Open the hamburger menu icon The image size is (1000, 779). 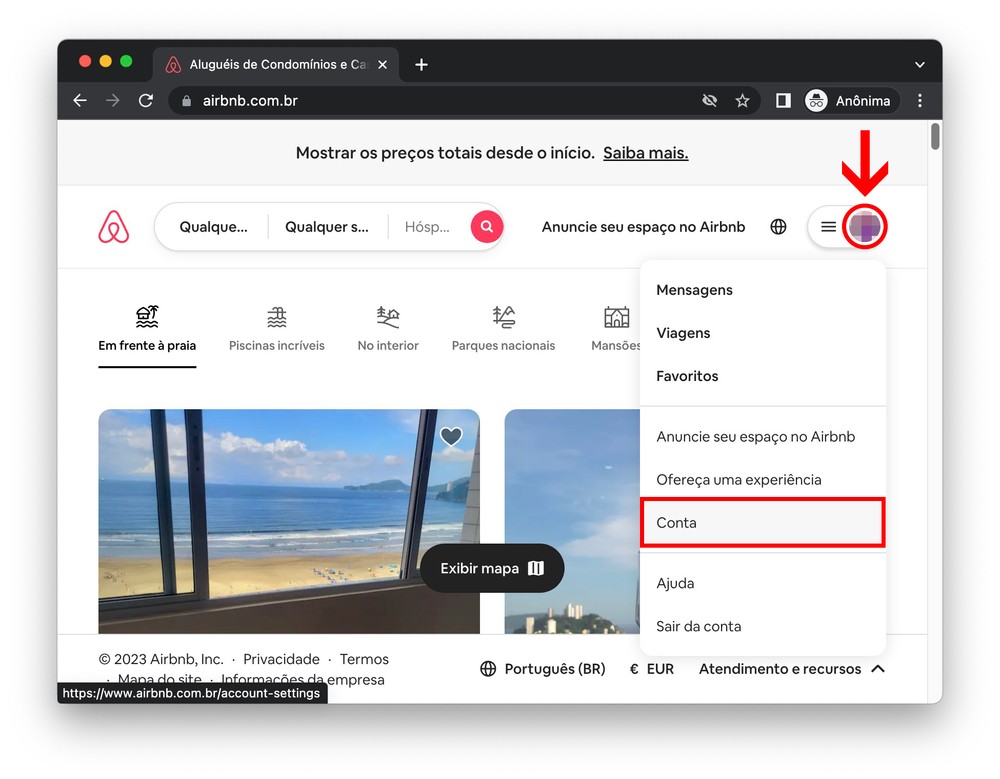[828, 226]
